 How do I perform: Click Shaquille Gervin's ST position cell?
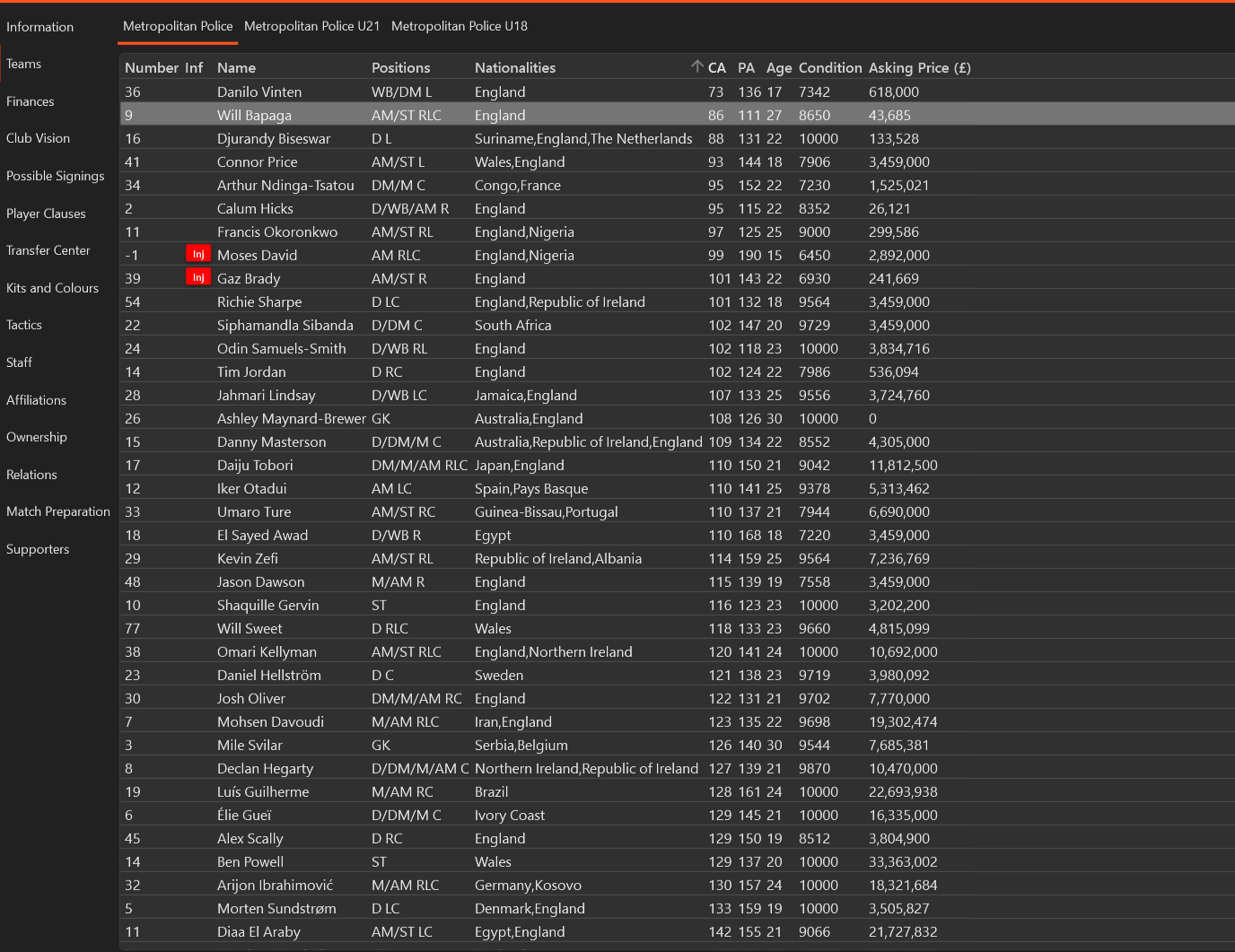[x=379, y=605]
